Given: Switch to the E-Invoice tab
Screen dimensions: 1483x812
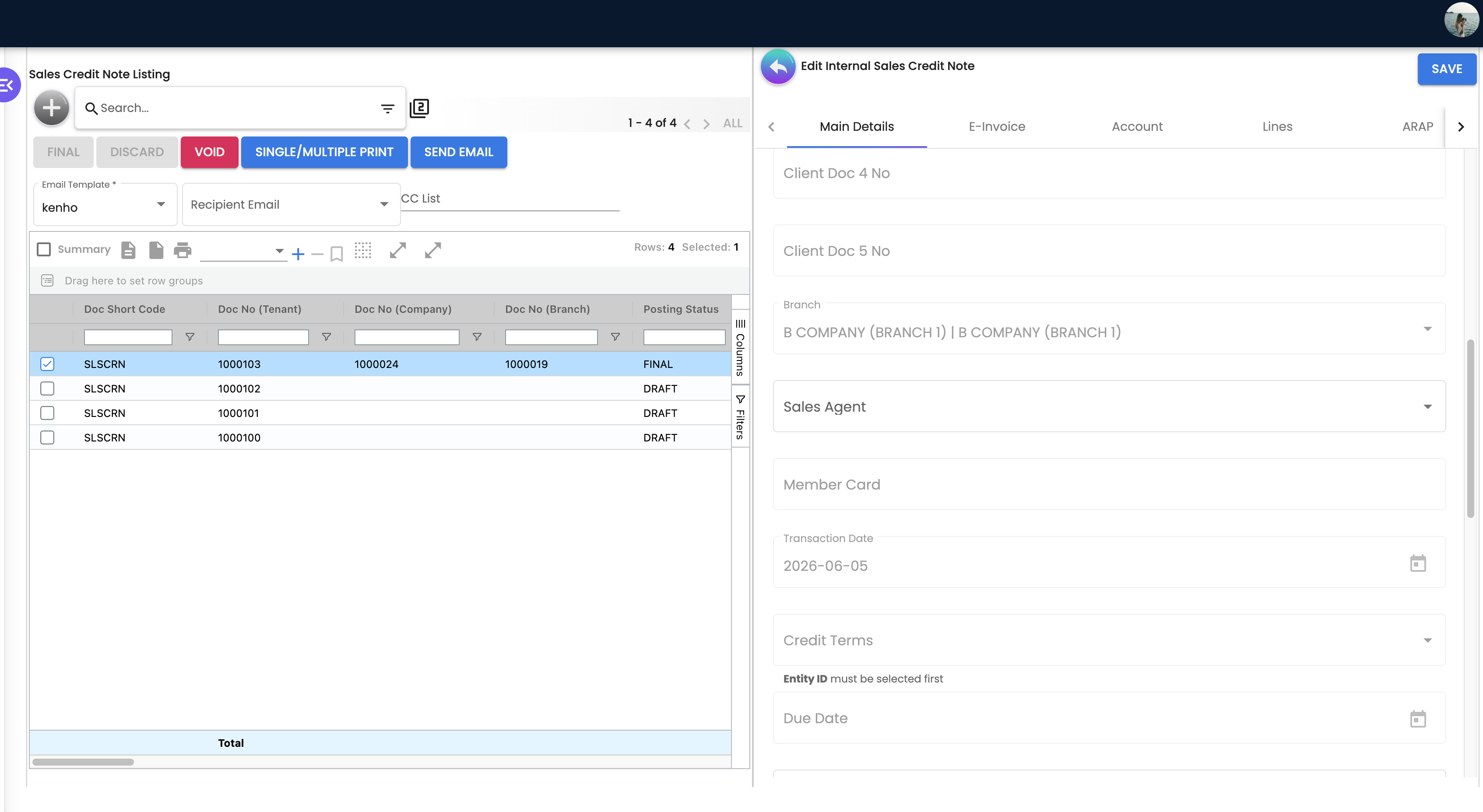Looking at the screenshot, I should [997, 126].
